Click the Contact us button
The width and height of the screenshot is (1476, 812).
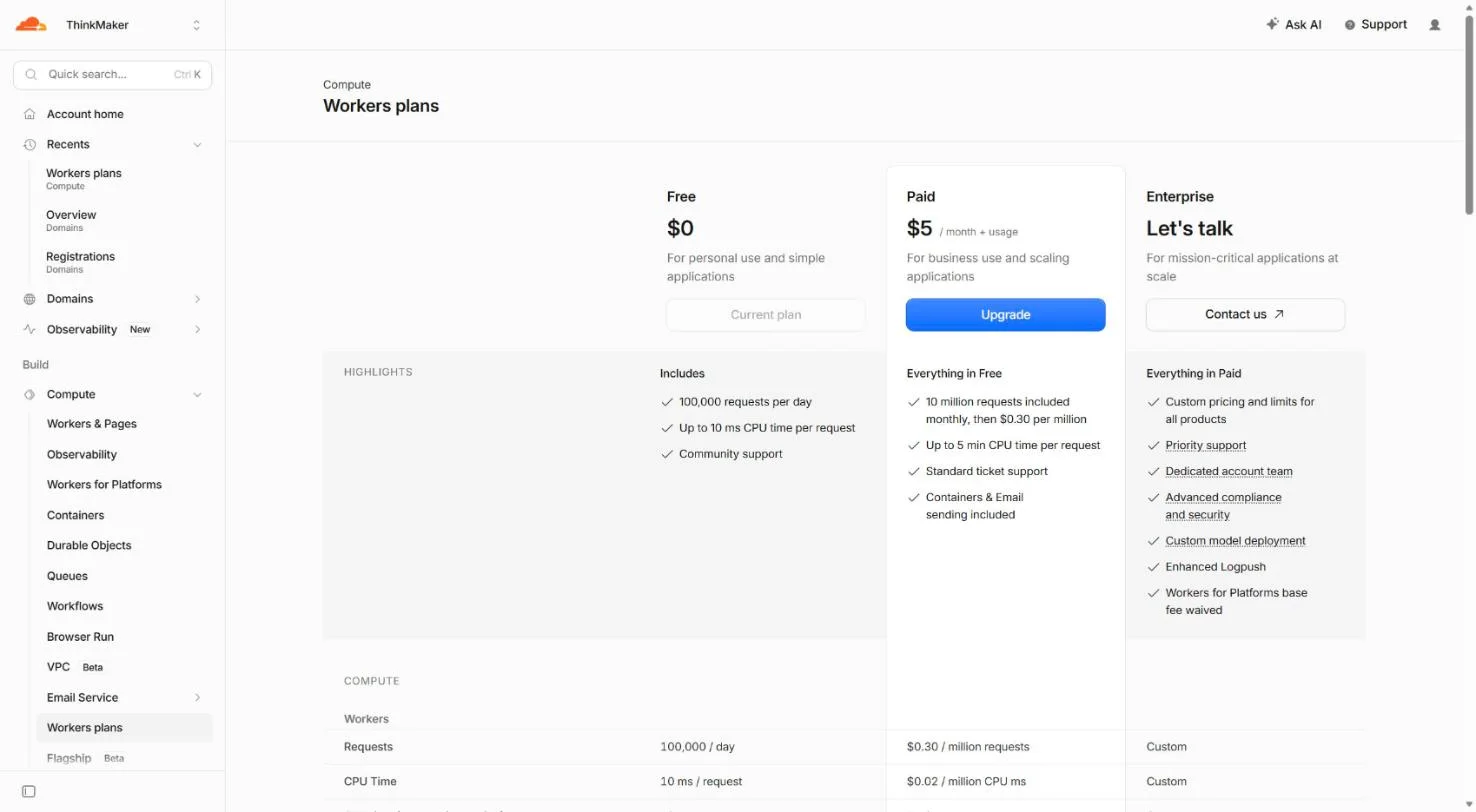(1245, 314)
